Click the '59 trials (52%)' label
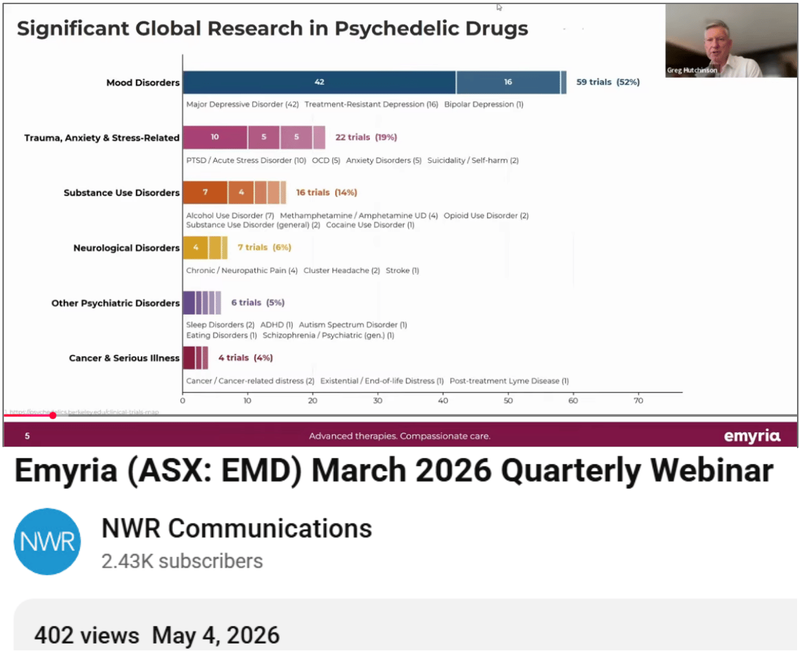Viewport: 800px width, 652px height. click(608, 82)
